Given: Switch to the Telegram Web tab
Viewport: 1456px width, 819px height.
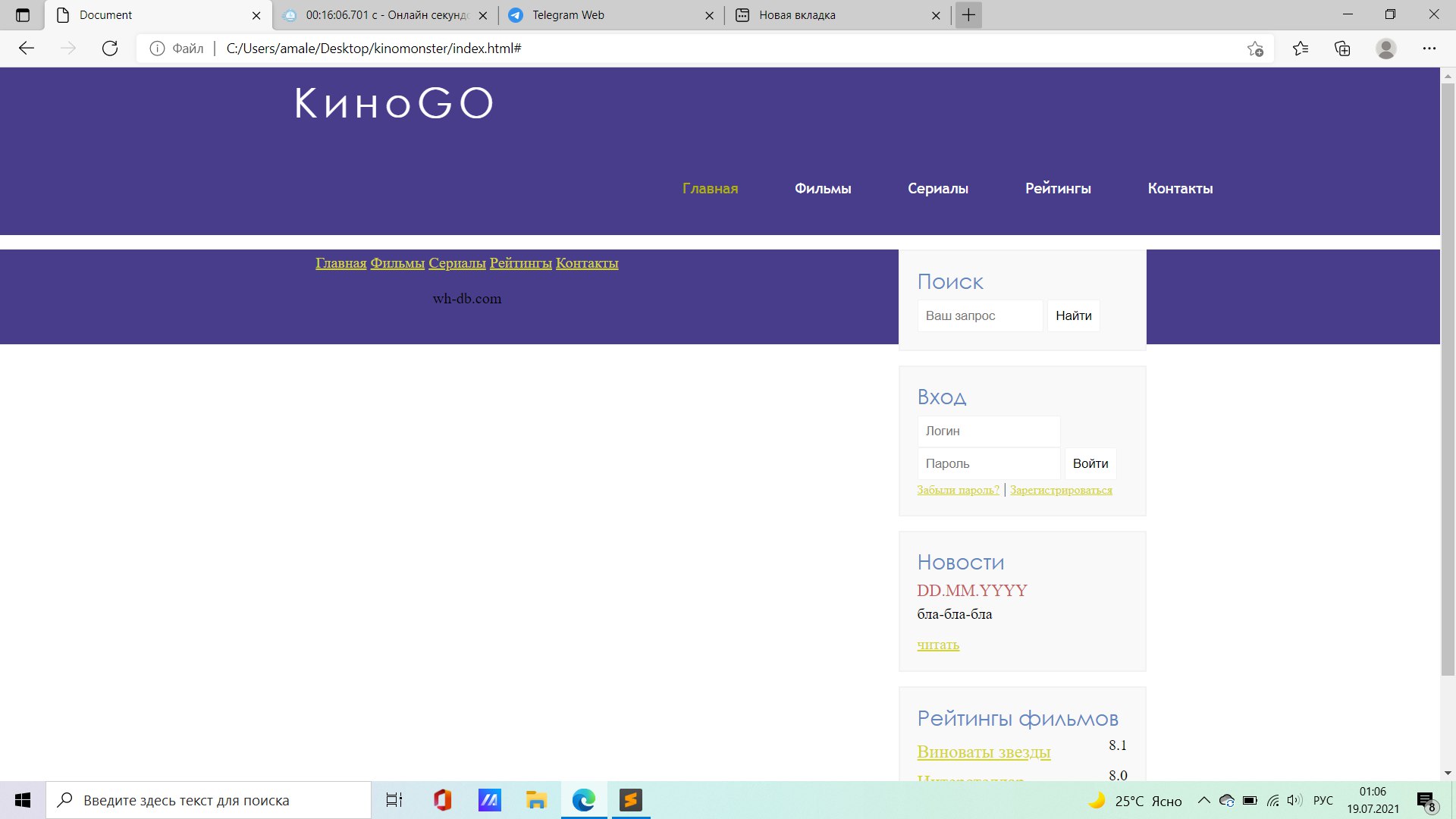Looking at the screenshot, I should point(611,15).
